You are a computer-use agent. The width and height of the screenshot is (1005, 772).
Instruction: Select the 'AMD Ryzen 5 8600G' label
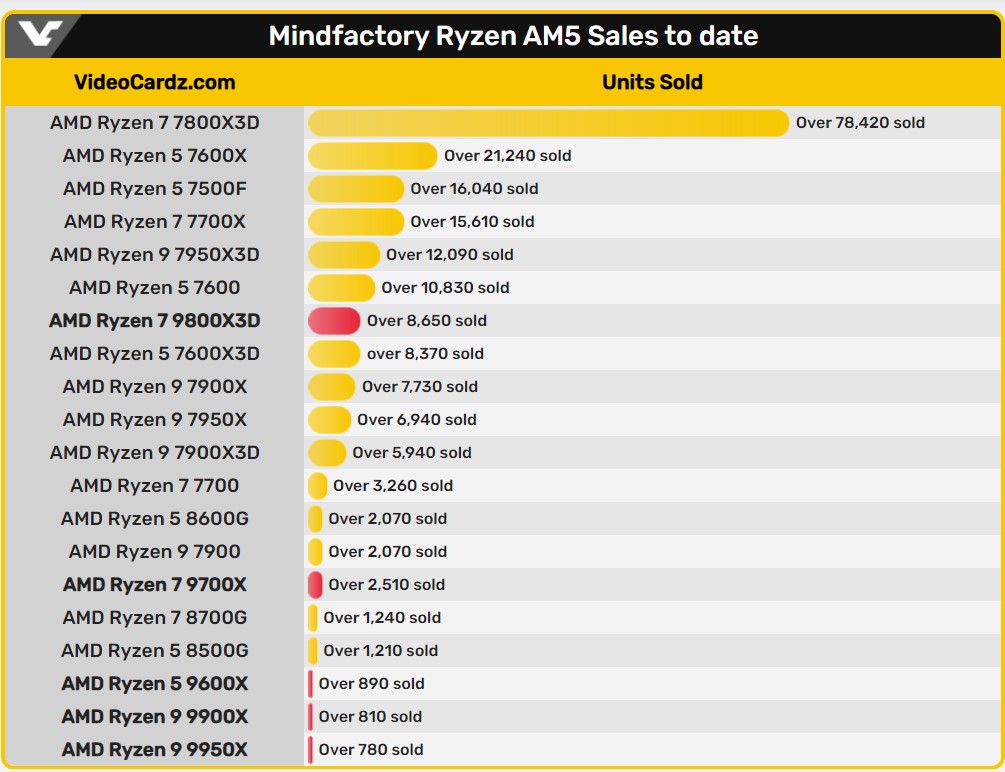point(154,519)
